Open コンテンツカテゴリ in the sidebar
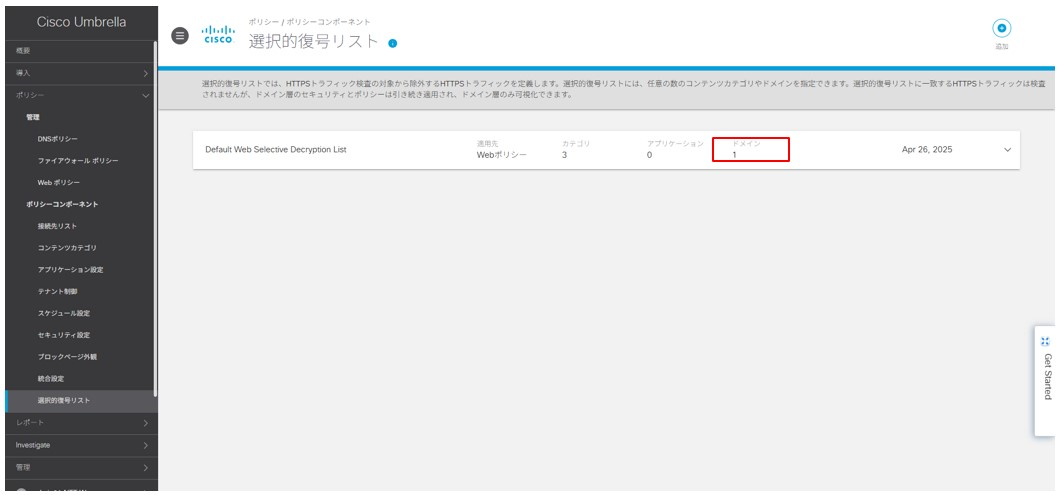The width and height of the screenshot is (1057, 495). click(x=67, y=248)
